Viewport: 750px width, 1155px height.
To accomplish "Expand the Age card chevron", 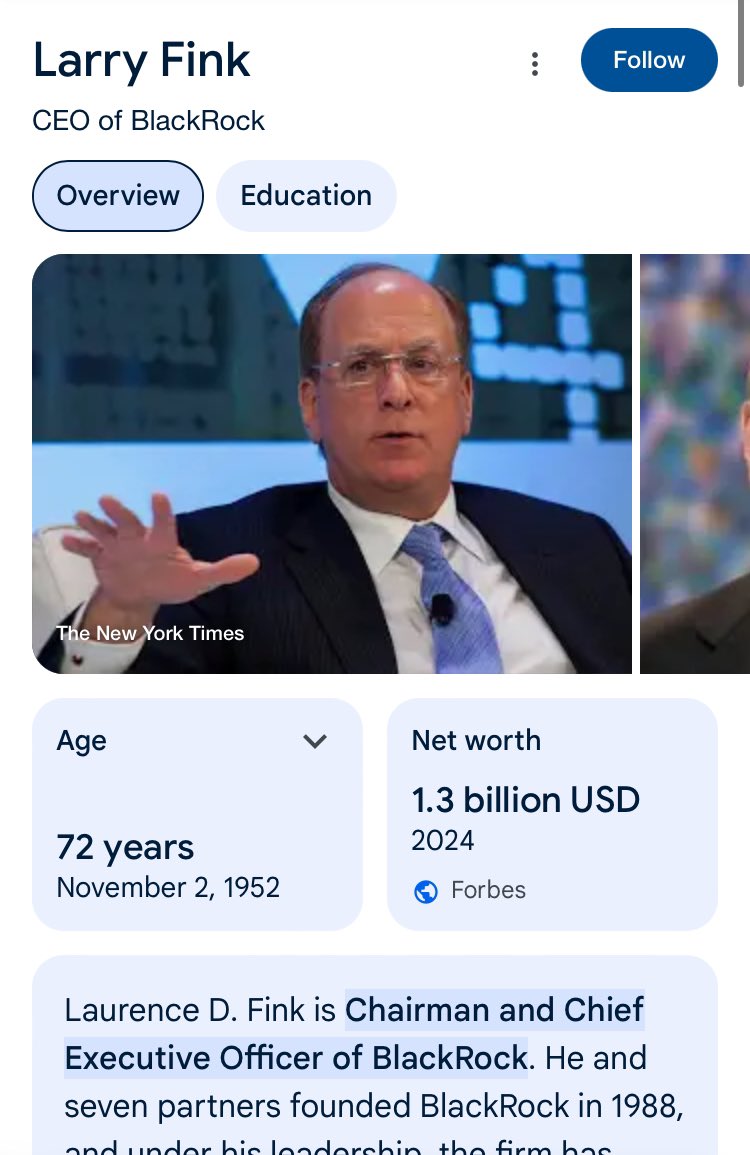I will pyautogui.click(x=315, y=741).
